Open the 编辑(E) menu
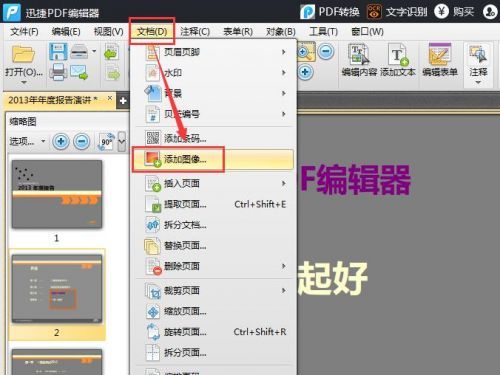The height and width of the screenshot is (375, 500). click(66, 32)
